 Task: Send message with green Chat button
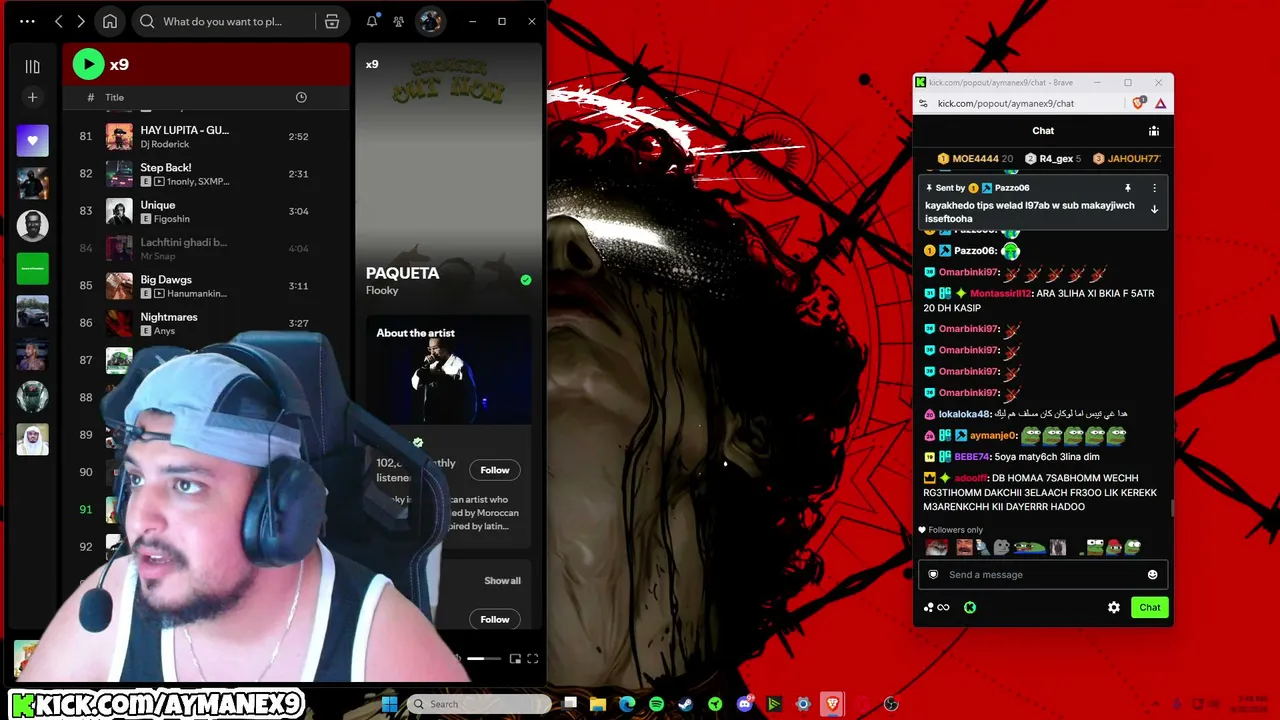coord(1150,607)
